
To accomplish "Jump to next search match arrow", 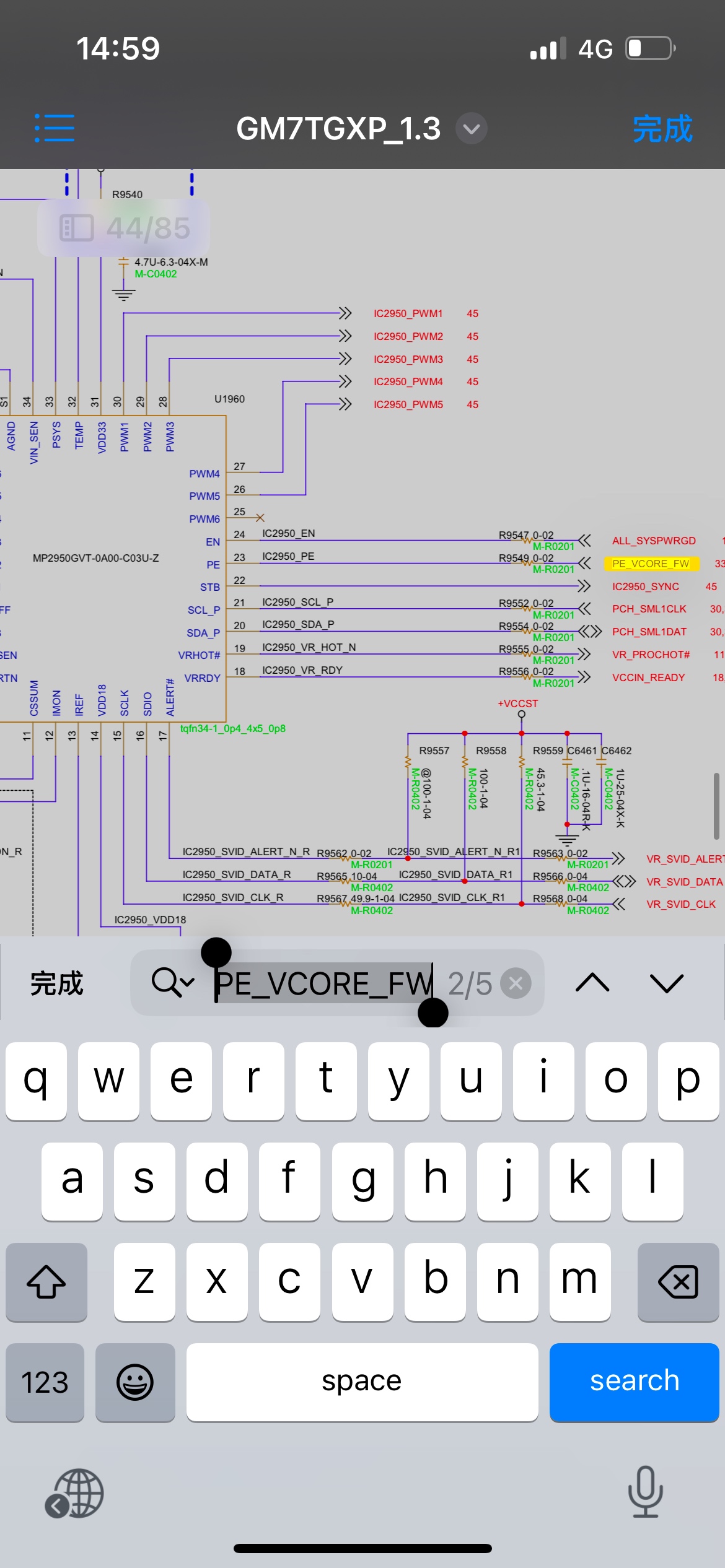I will (667, 983).
